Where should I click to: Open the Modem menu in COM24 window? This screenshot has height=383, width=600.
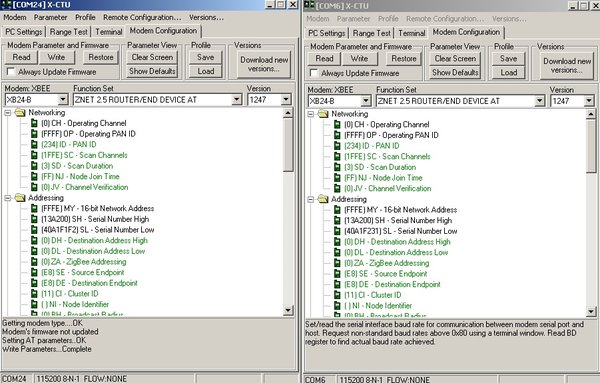click(15, 18)
